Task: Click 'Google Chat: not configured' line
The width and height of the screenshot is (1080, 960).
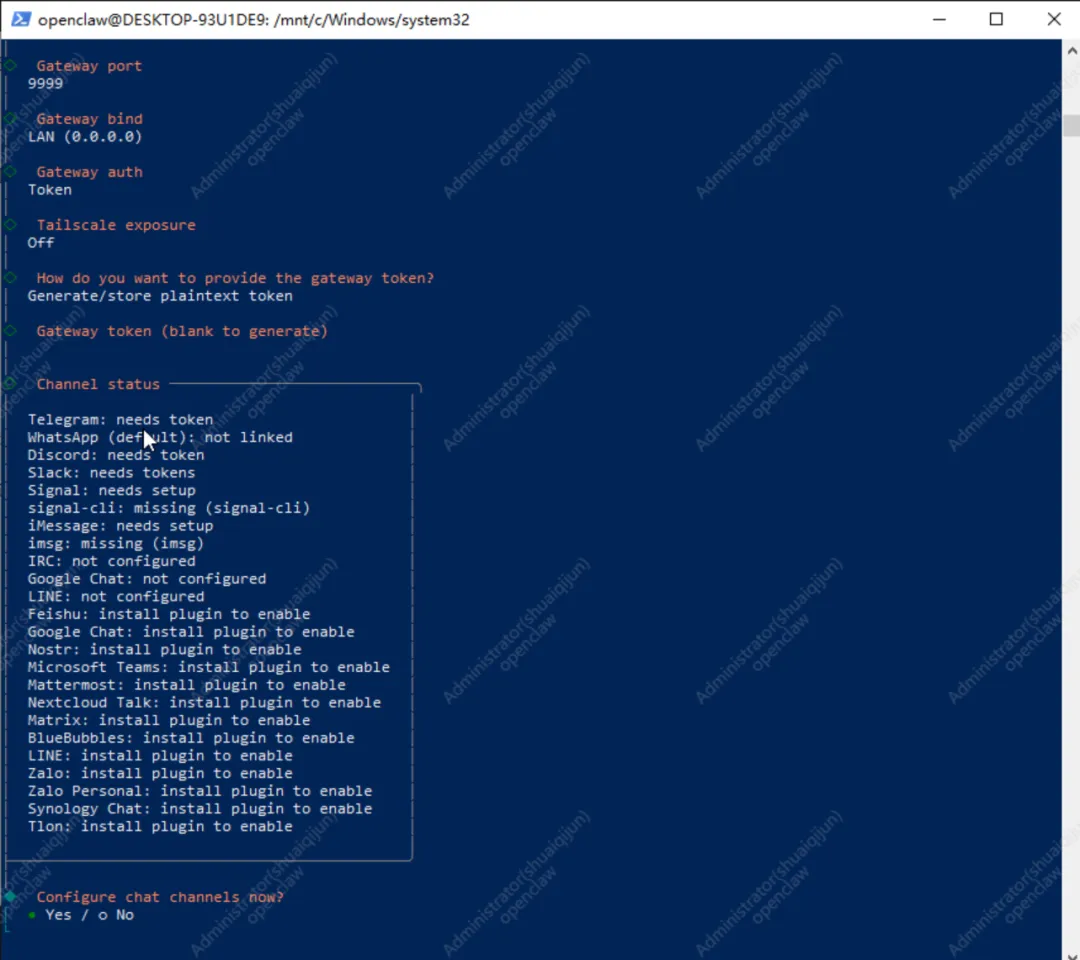Action: point(147,578)
